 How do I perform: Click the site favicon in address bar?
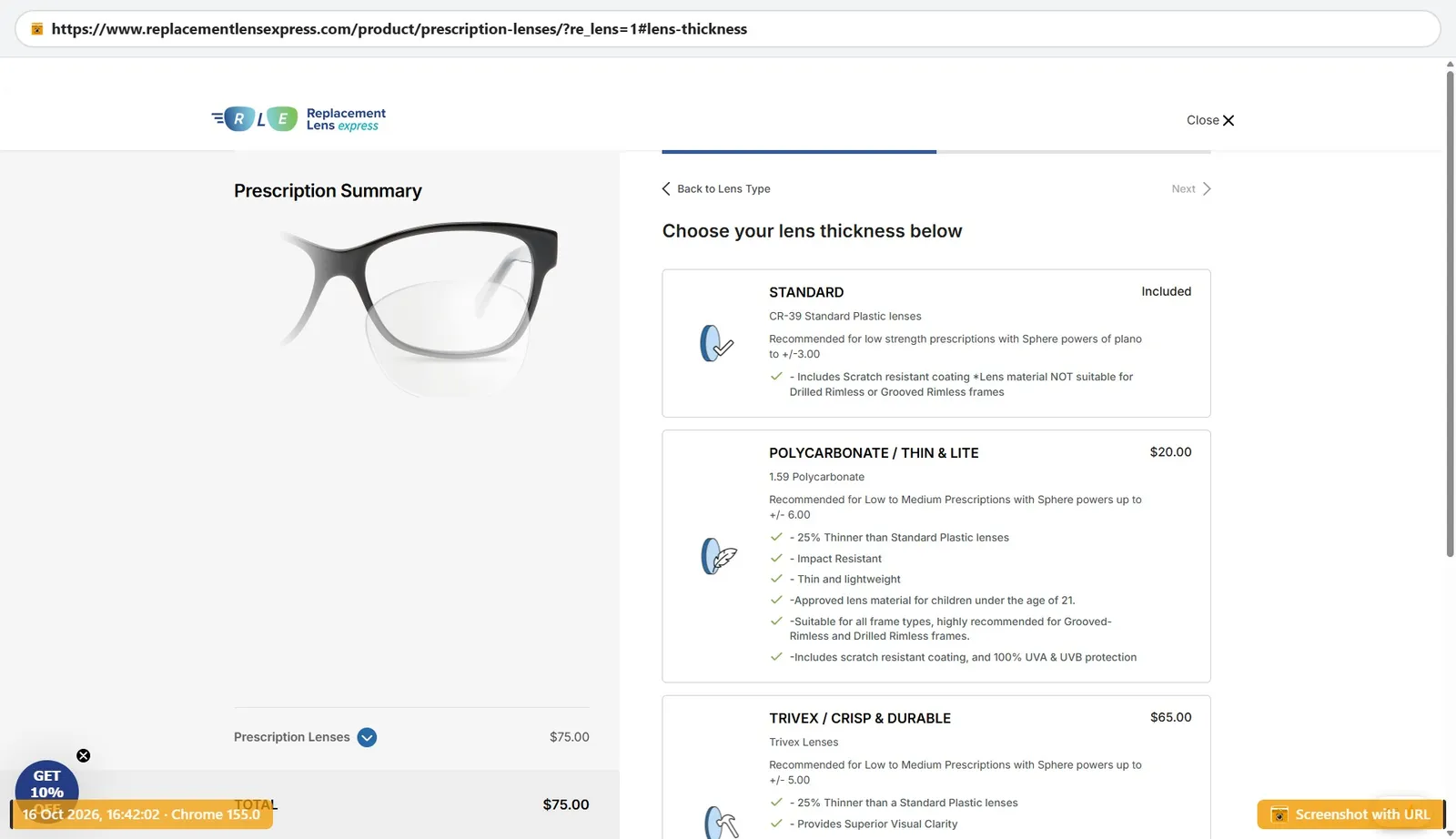coord(37,29)
